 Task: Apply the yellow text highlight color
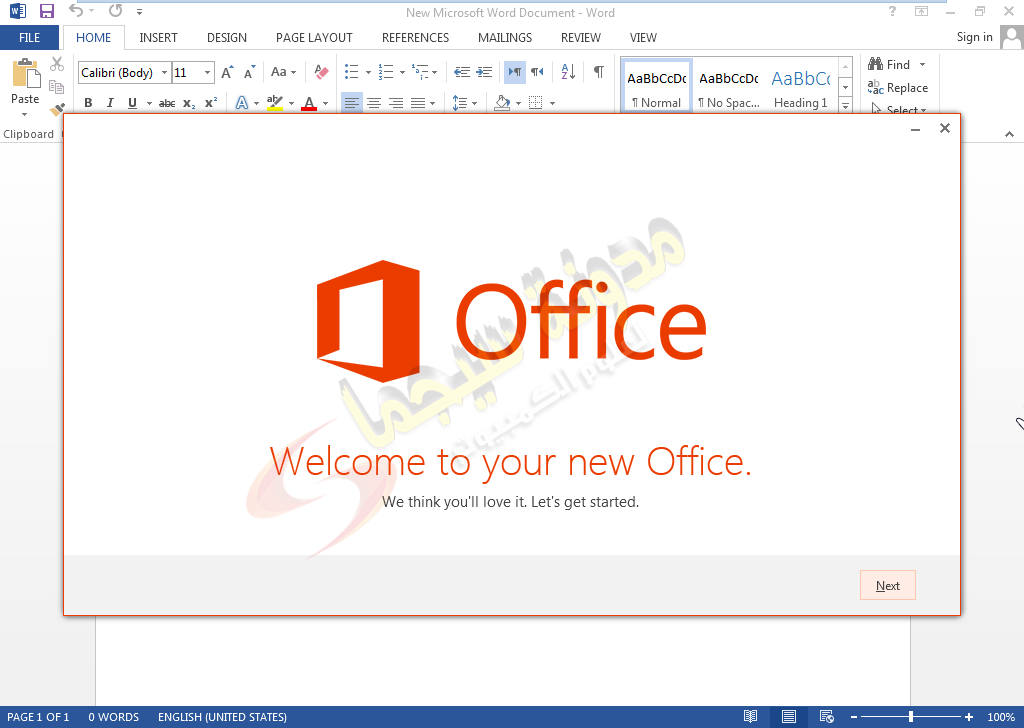pos(275,103)
